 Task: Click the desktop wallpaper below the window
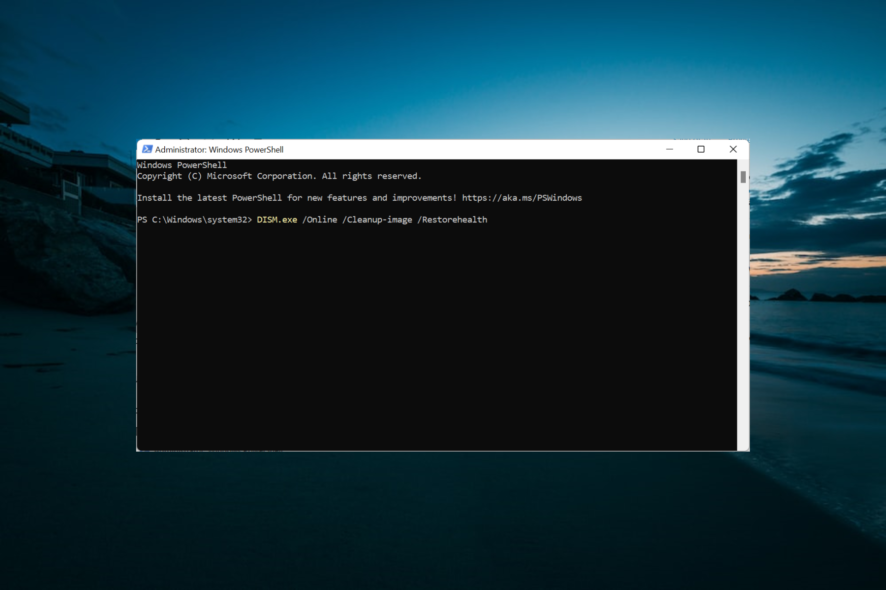click(440, 520)
